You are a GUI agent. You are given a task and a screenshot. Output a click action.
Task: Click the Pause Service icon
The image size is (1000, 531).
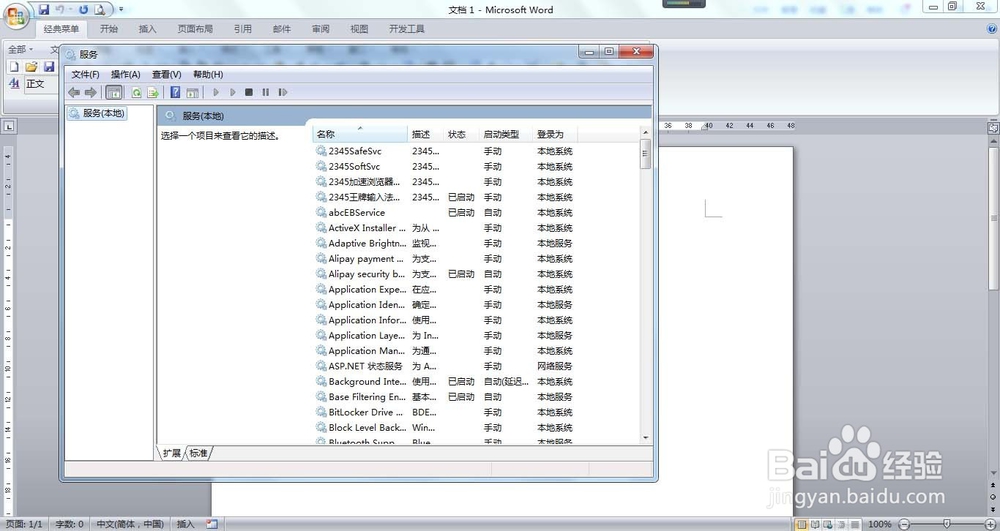point(265,92)
